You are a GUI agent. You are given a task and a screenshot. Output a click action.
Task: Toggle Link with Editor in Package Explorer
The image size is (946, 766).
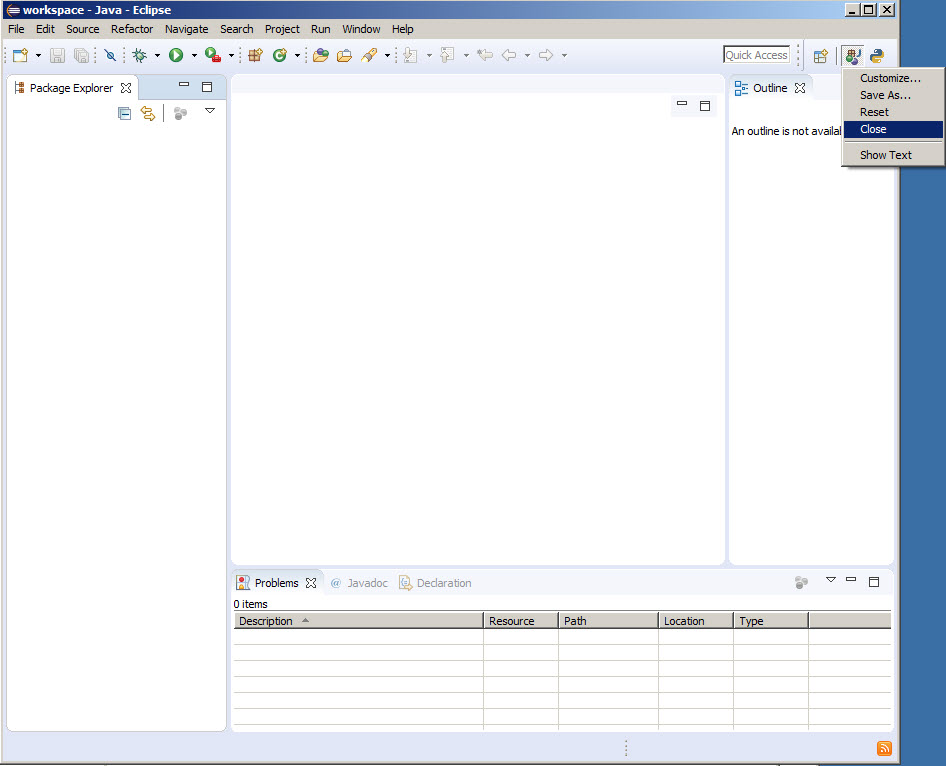pyautogui.click(x=148, y=114)
